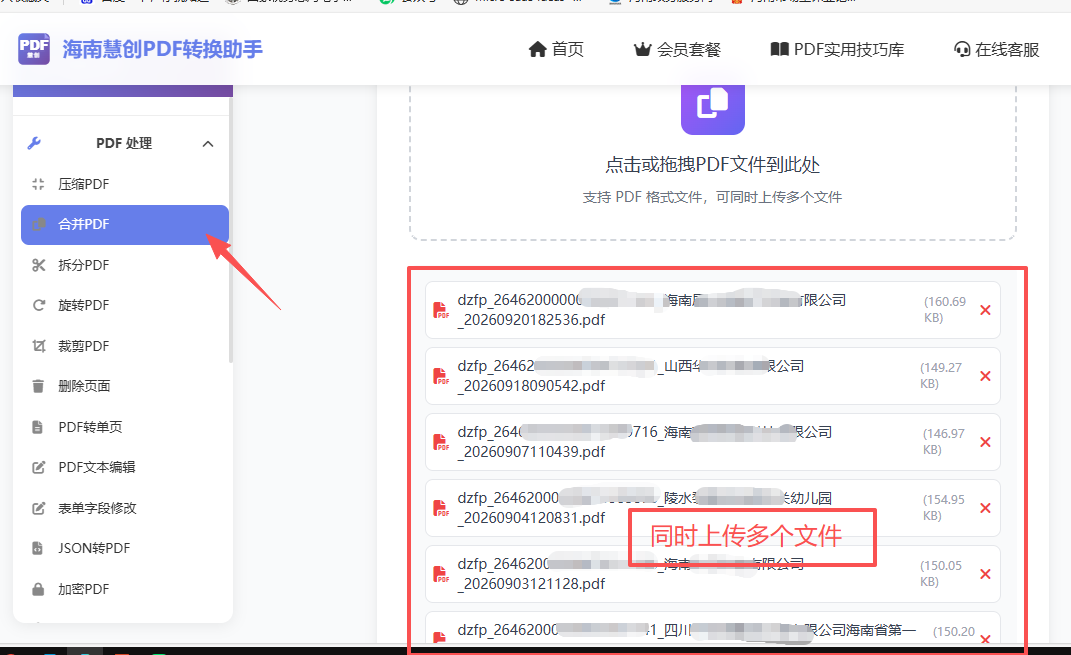The width and height of the screenshot is (1071, 655).
Task: Select JSON转PDF in the sidebar
Action: tap(124, 548)
